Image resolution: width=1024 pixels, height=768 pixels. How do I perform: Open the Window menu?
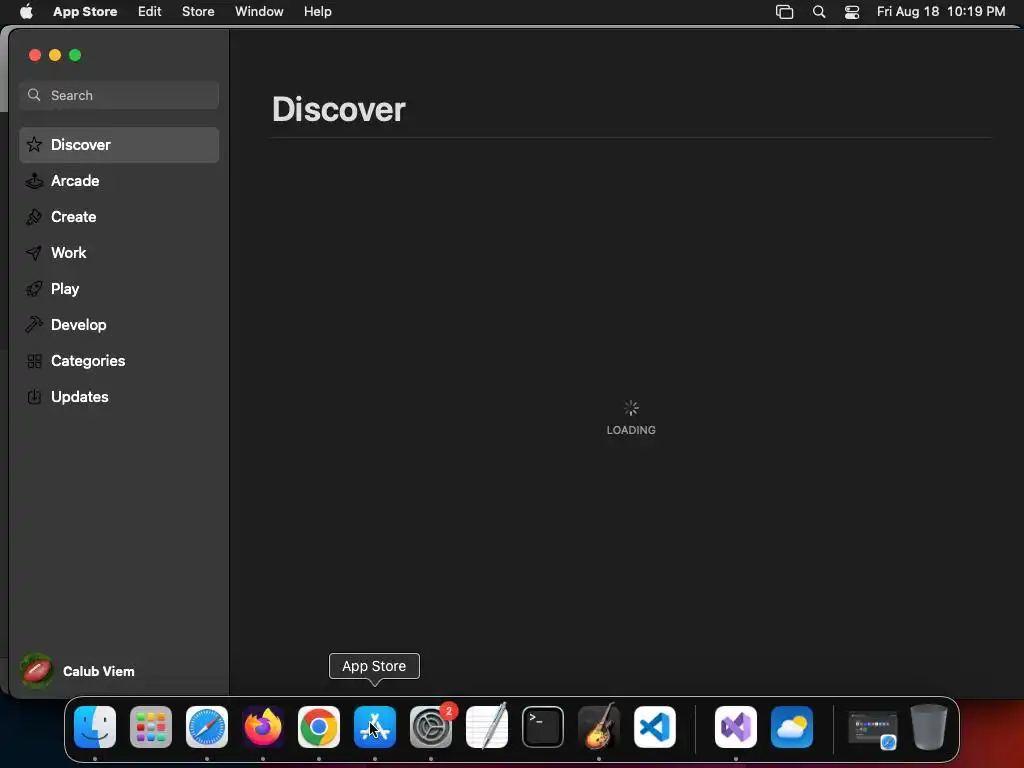coord(259,11)
